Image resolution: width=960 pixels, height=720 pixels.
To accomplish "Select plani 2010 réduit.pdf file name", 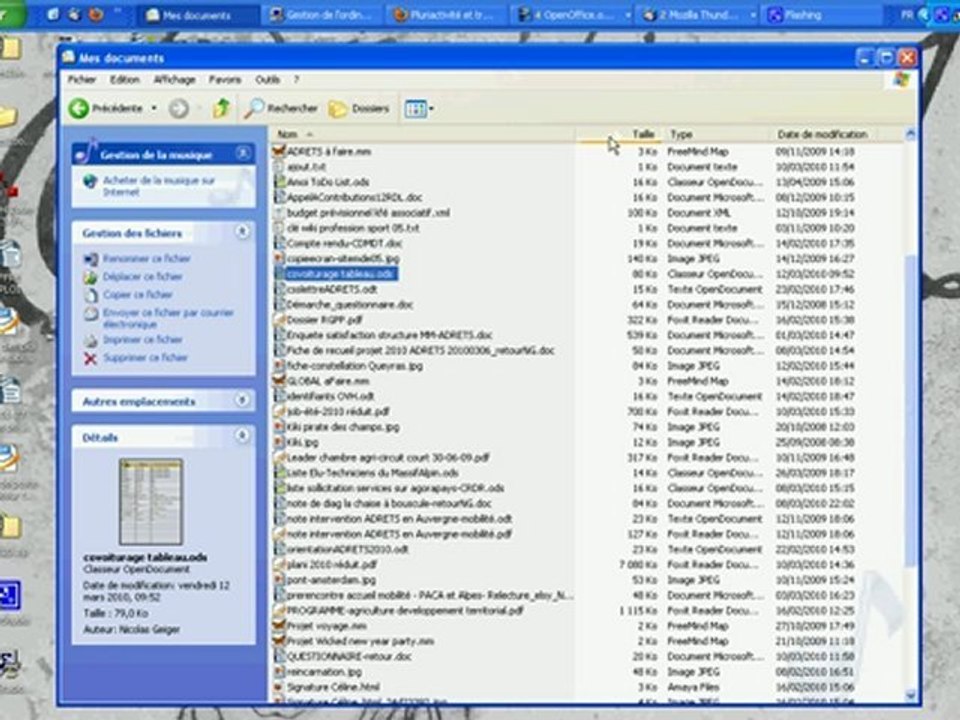I will (332, 564).
